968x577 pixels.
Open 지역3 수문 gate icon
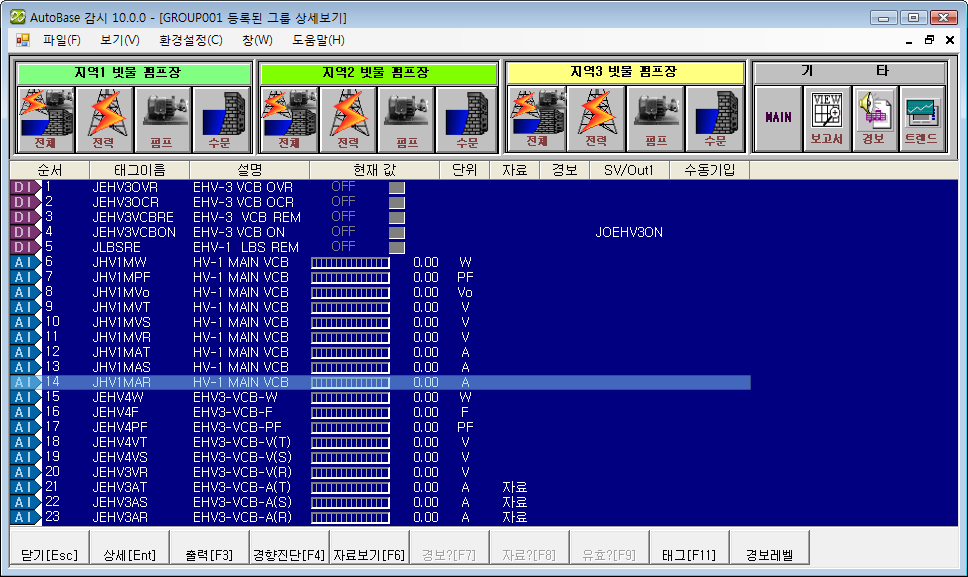[714, 119]
